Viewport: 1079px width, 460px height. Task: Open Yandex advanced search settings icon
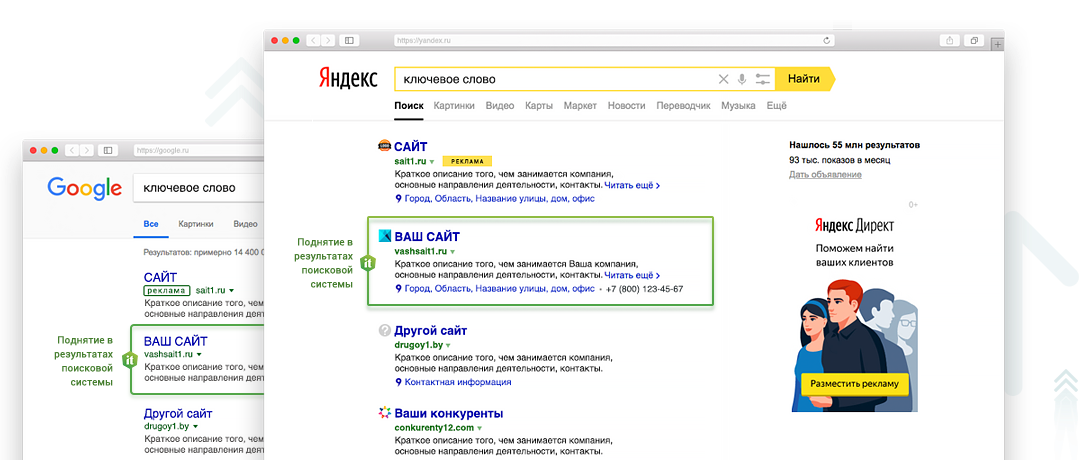click(763, 79)
